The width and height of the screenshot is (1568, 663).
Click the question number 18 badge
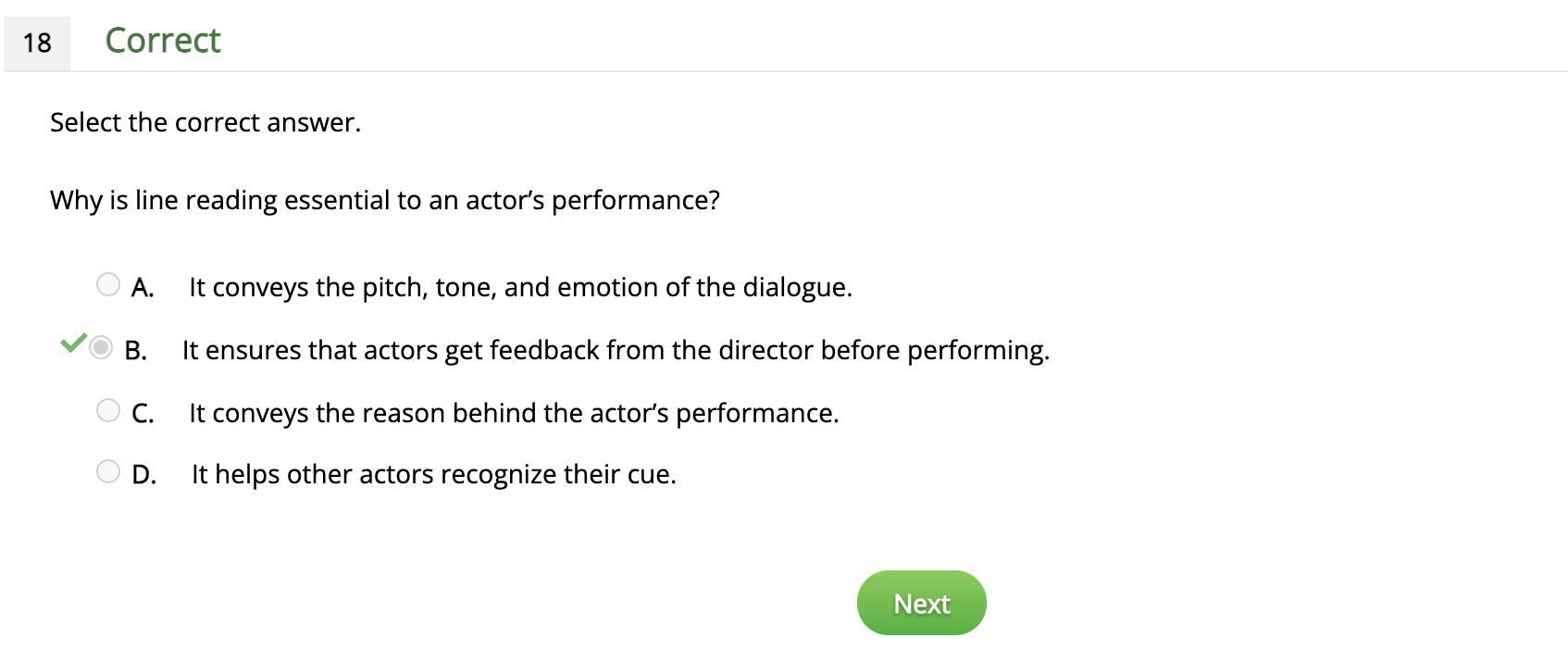tap(37, 43)
